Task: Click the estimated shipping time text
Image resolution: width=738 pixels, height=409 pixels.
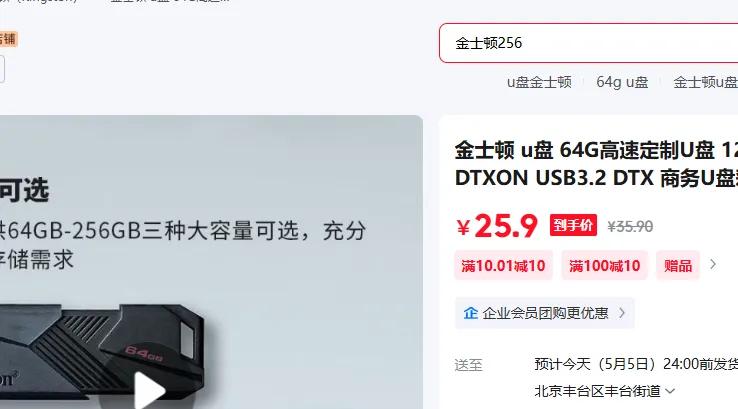Action: click(636, 364)
